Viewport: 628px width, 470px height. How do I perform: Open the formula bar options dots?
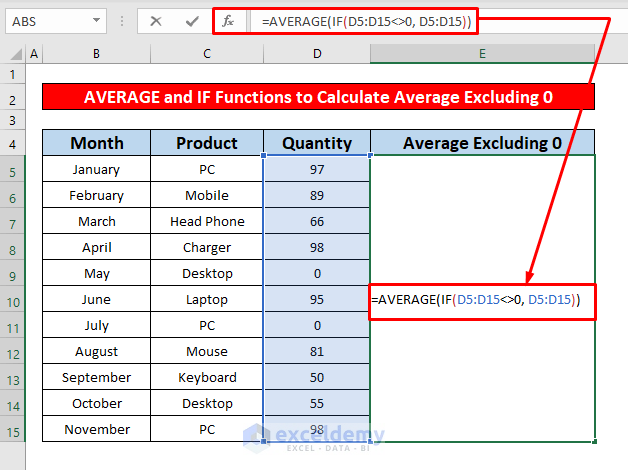[x=122, y=21]
